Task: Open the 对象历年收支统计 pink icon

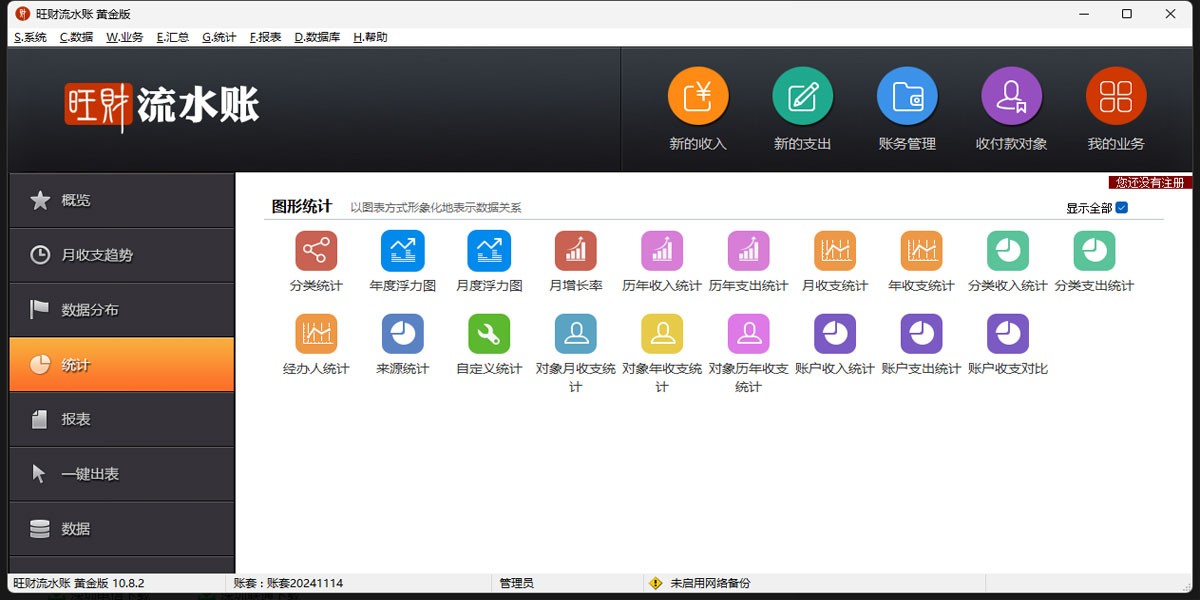Action: 748,334
